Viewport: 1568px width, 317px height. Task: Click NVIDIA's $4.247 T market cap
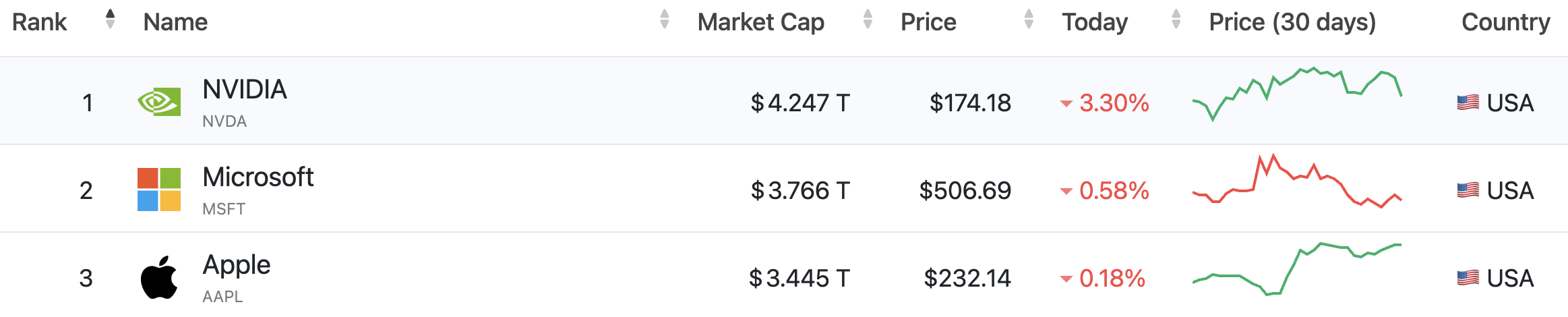point(800,103)
